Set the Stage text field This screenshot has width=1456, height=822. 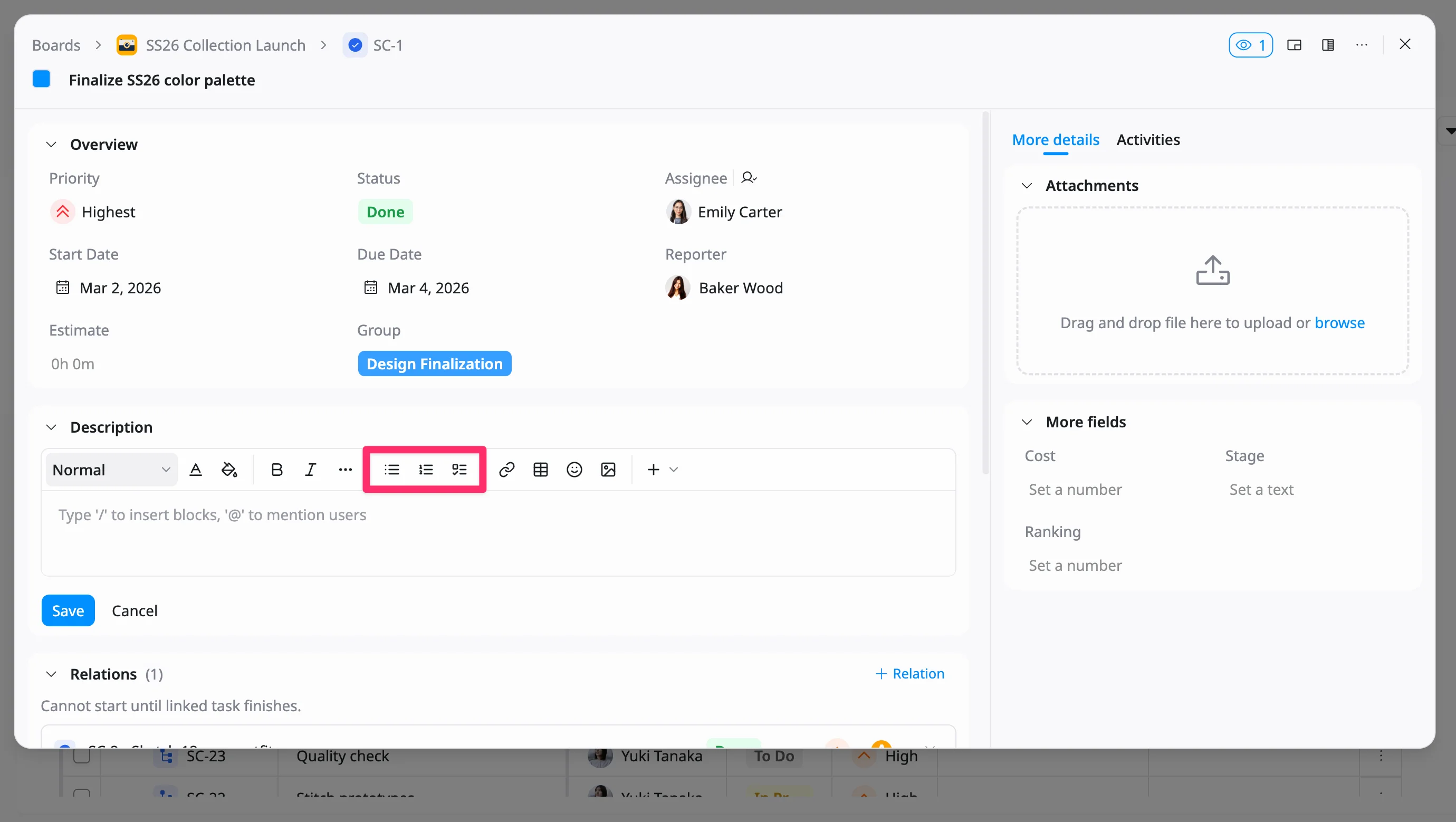pyautogui.click(x=1261, y=490)
